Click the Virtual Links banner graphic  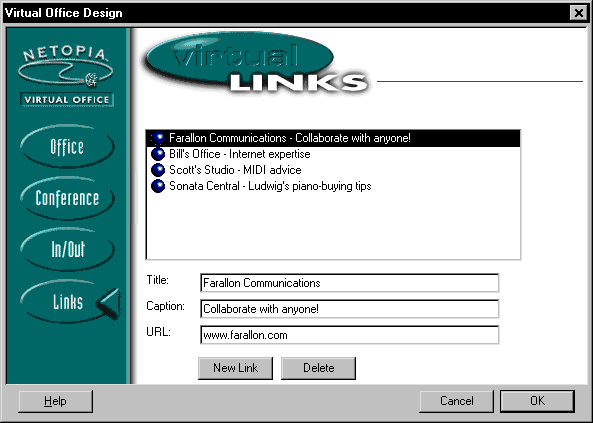pyautogui.click(x=257, y=63)
